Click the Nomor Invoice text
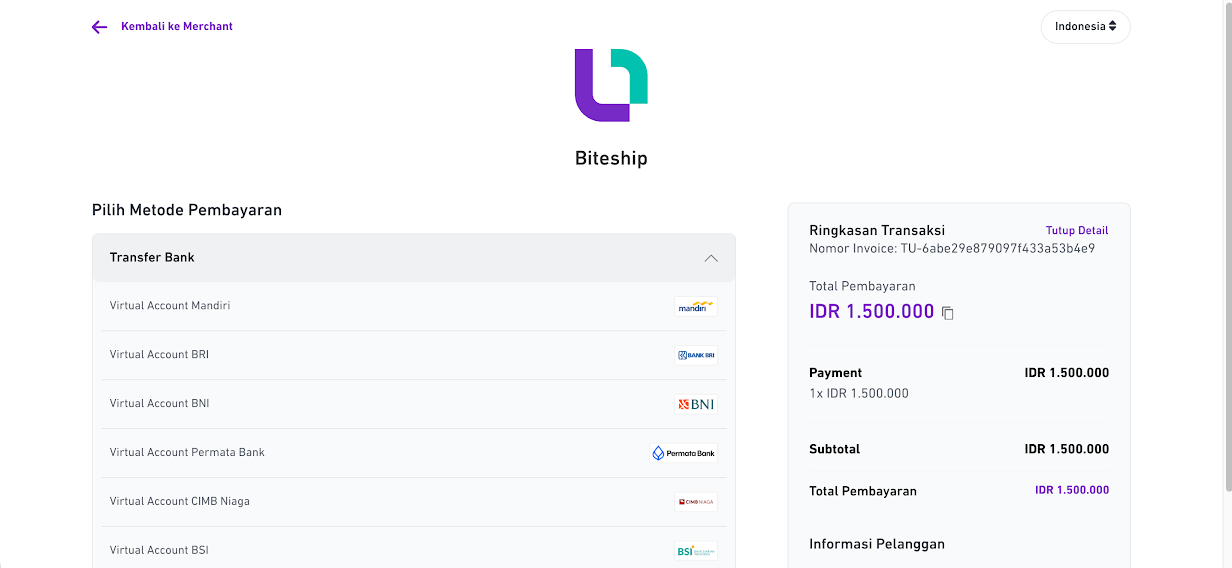The height and width of the screenshot is (568, 1232). [952, 248]
